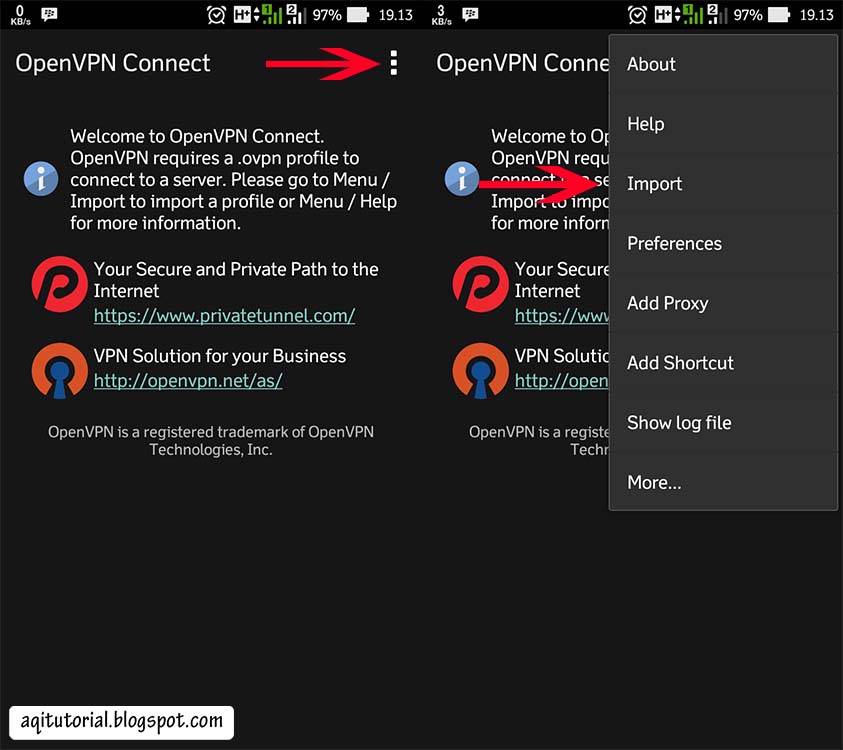Open Show log file
Viewport: 843px width, 750px height.
coord(679,423)
